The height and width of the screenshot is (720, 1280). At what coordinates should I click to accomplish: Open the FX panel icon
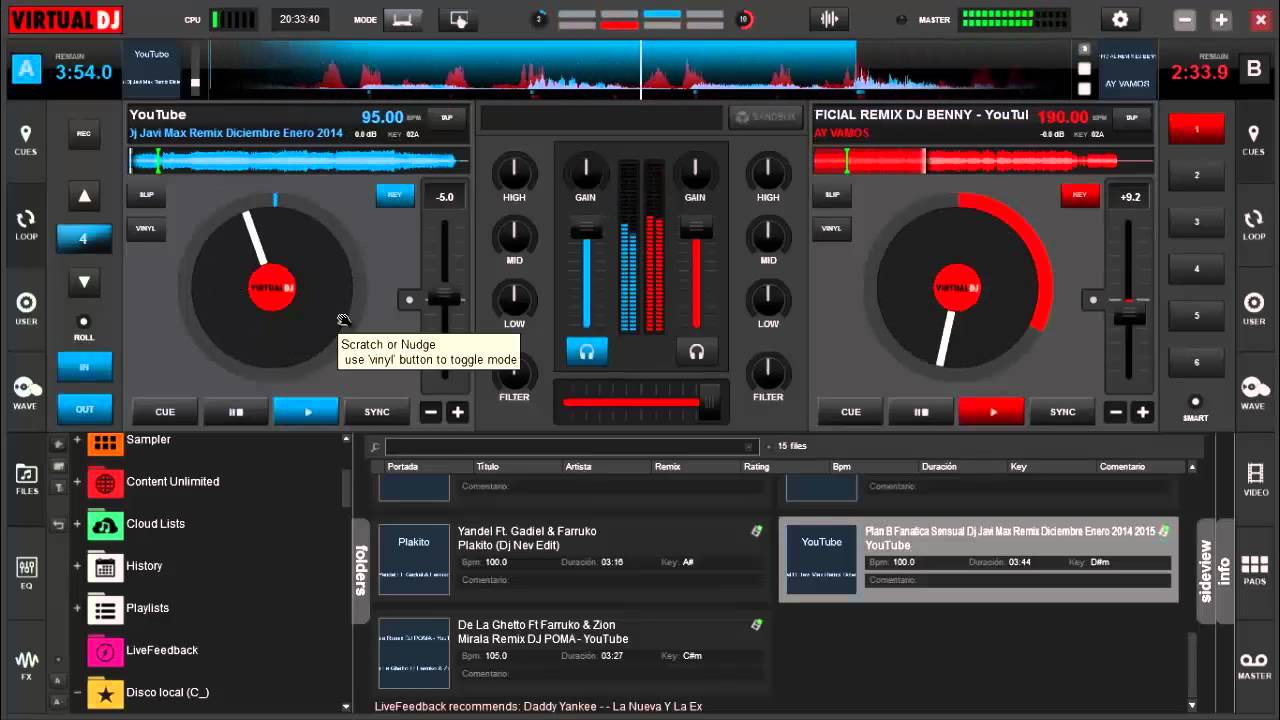point(27,665)
